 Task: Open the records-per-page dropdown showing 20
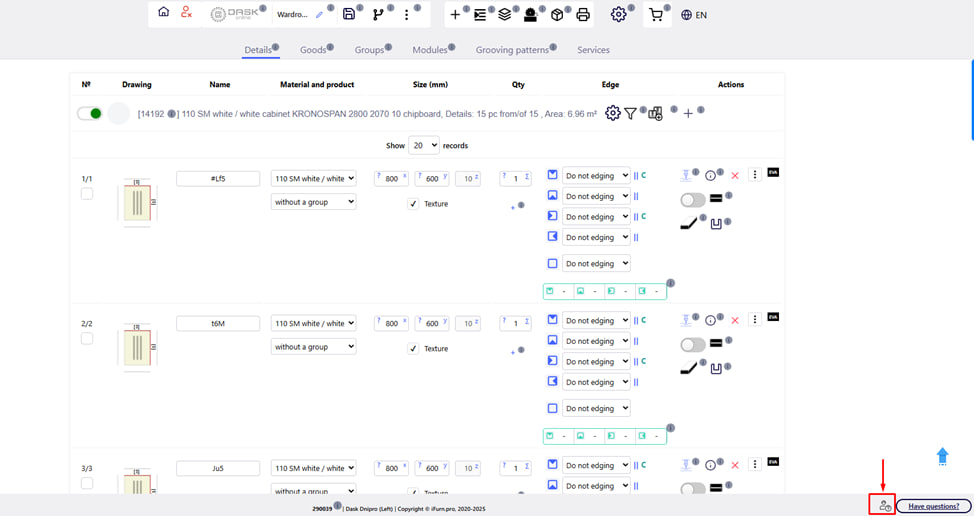click(x=423, y=146)
